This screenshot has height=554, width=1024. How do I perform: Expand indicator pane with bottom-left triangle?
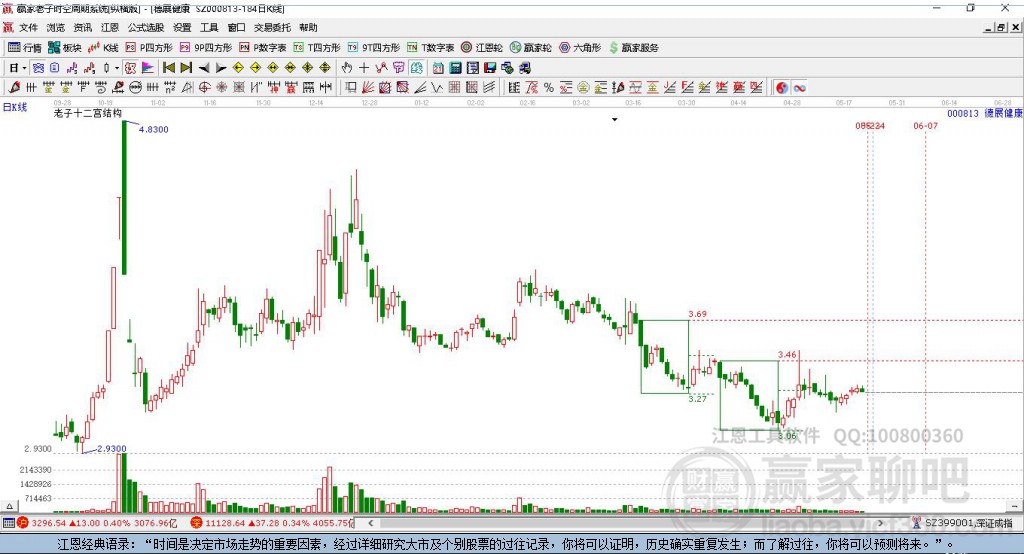[x=9, y=506]
